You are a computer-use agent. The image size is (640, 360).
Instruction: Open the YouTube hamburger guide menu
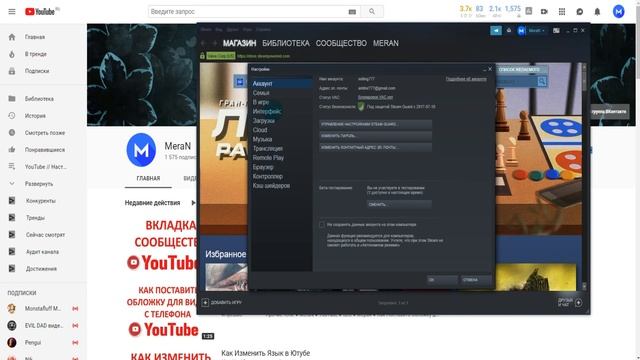pyautogui.click(x=12, y=11)
